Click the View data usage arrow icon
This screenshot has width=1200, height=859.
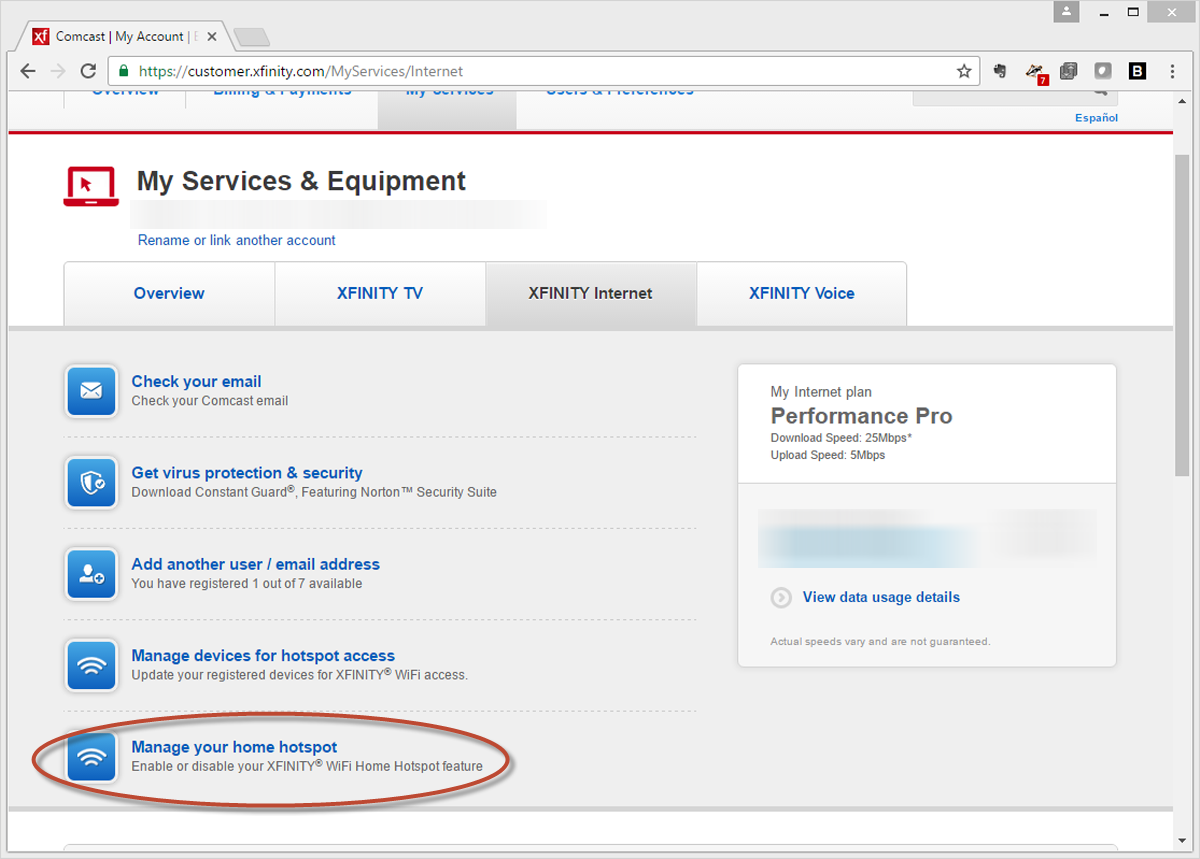(x=781, y=597)
